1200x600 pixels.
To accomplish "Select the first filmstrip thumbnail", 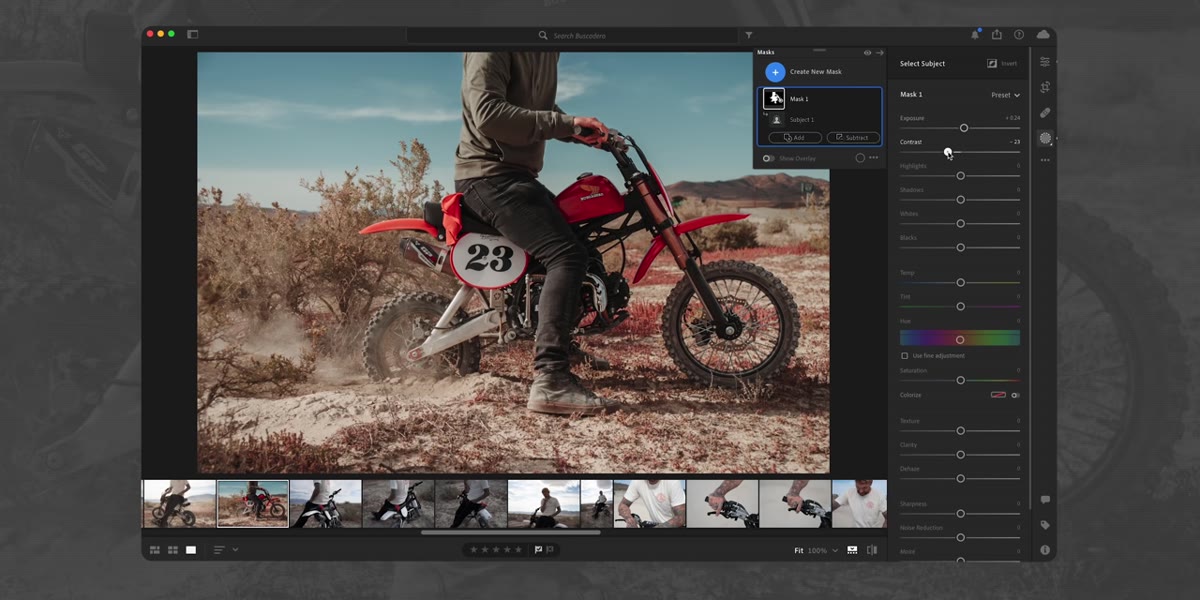I will (x=180, y=504).
